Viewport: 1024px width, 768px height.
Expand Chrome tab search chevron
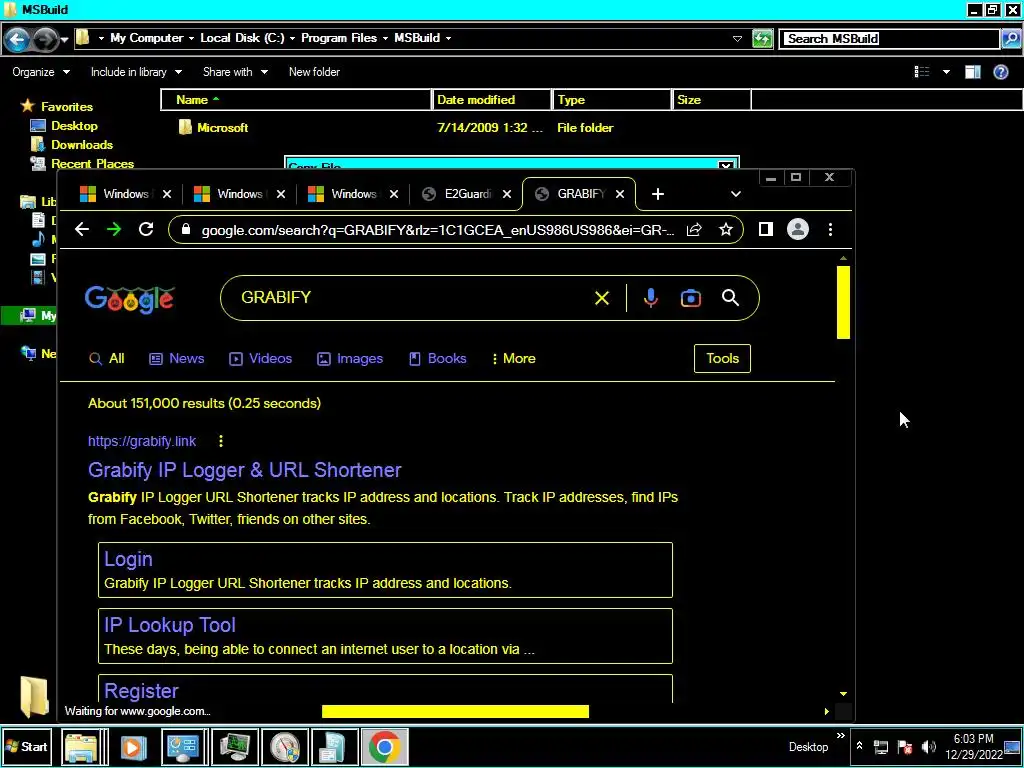point(735,194)
